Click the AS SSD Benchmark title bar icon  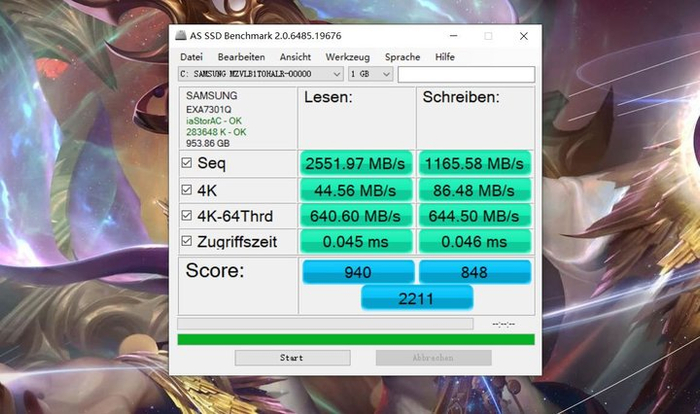pos(181,36)
